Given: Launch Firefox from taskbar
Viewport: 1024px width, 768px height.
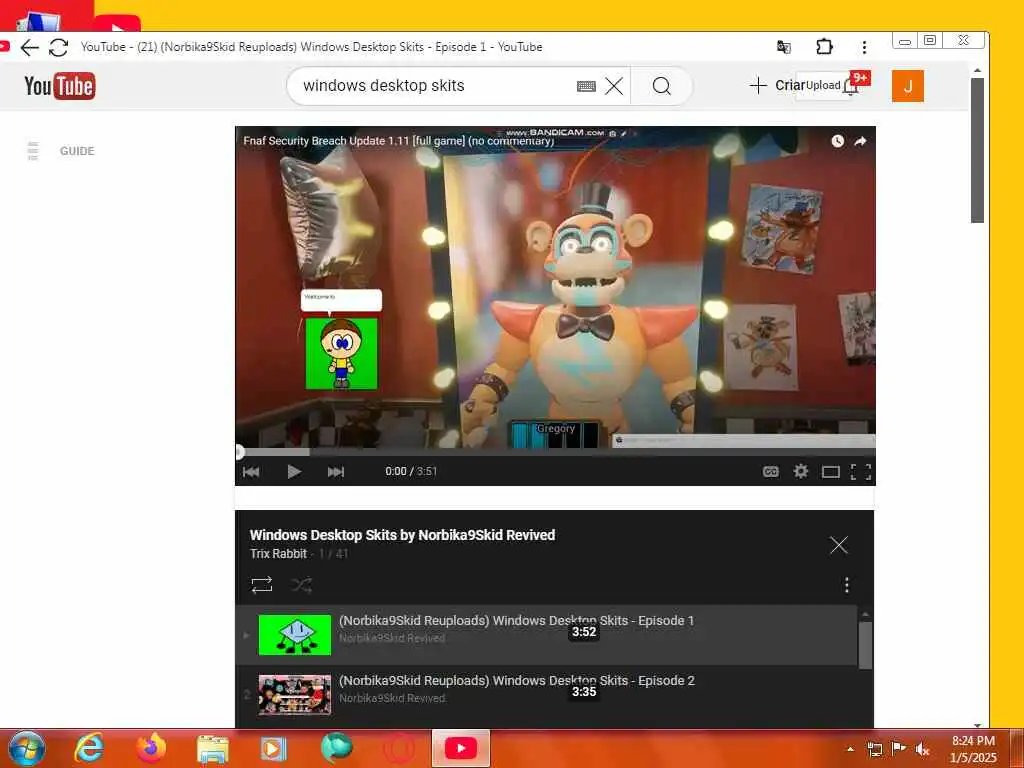Looking at the screenshot, I should [x=151, y=748].
